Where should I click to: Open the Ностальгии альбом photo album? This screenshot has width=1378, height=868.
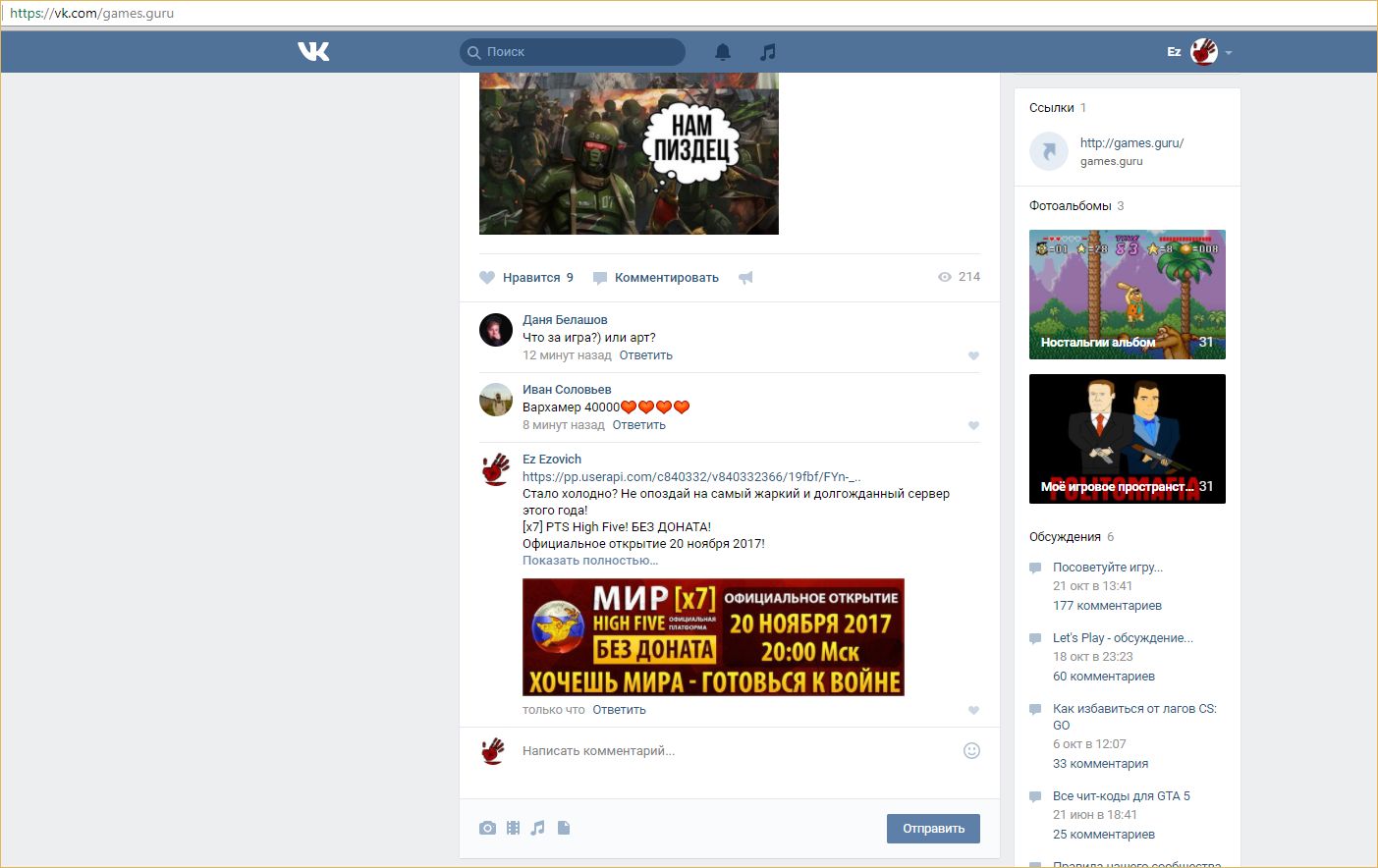(x=1128, y=295)
